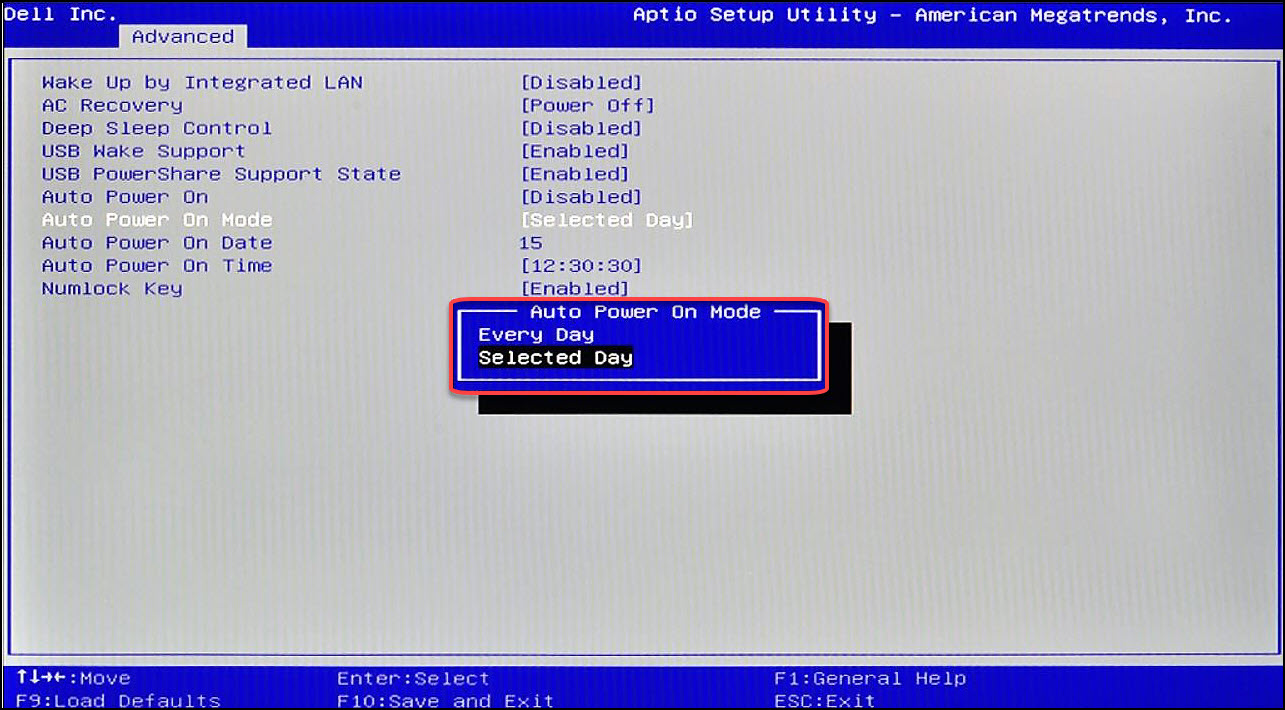
Task: Choose Selected Day in Auto Power On Mode
Action: coord(553,357)
